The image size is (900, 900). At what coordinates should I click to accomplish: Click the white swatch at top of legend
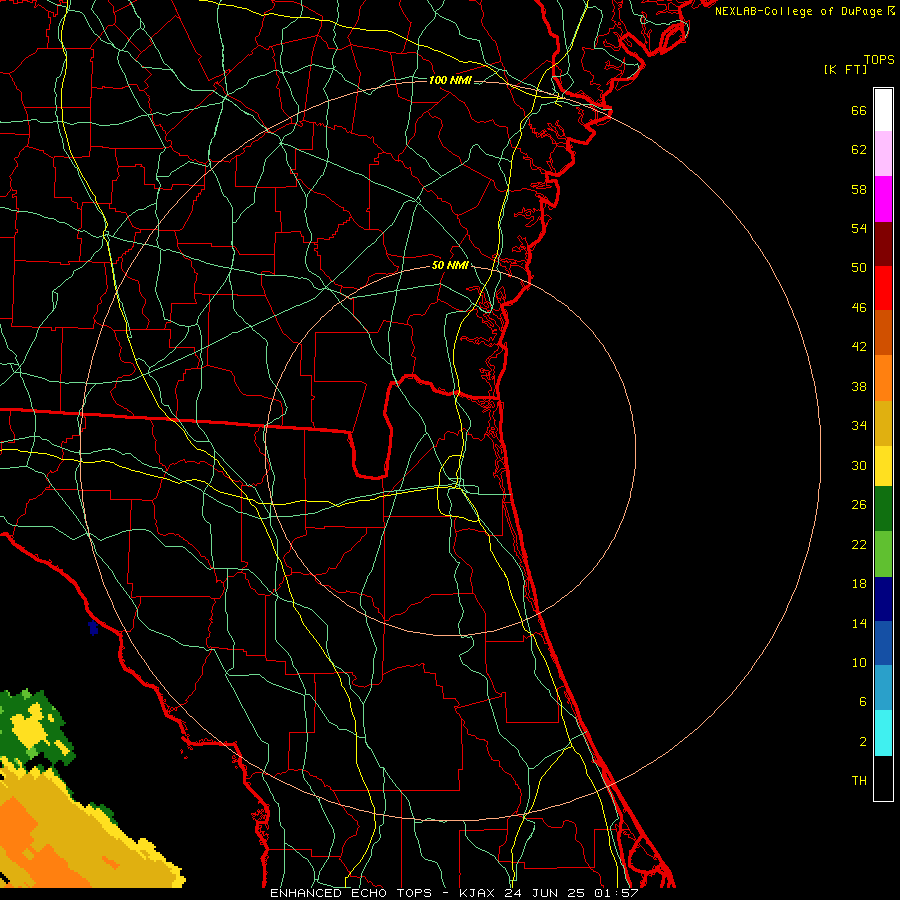[883, 110]
